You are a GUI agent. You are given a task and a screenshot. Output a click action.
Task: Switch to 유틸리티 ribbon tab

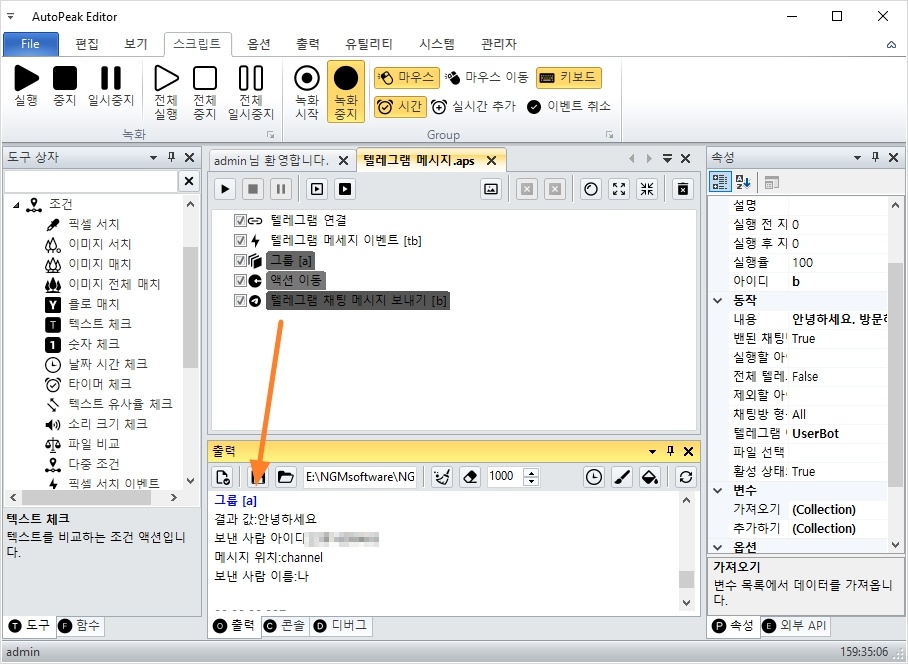[369, 44]
